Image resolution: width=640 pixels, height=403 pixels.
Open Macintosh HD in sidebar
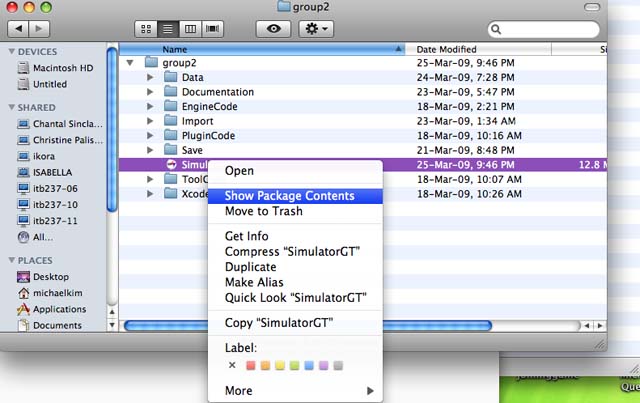[x=63, y=68]
